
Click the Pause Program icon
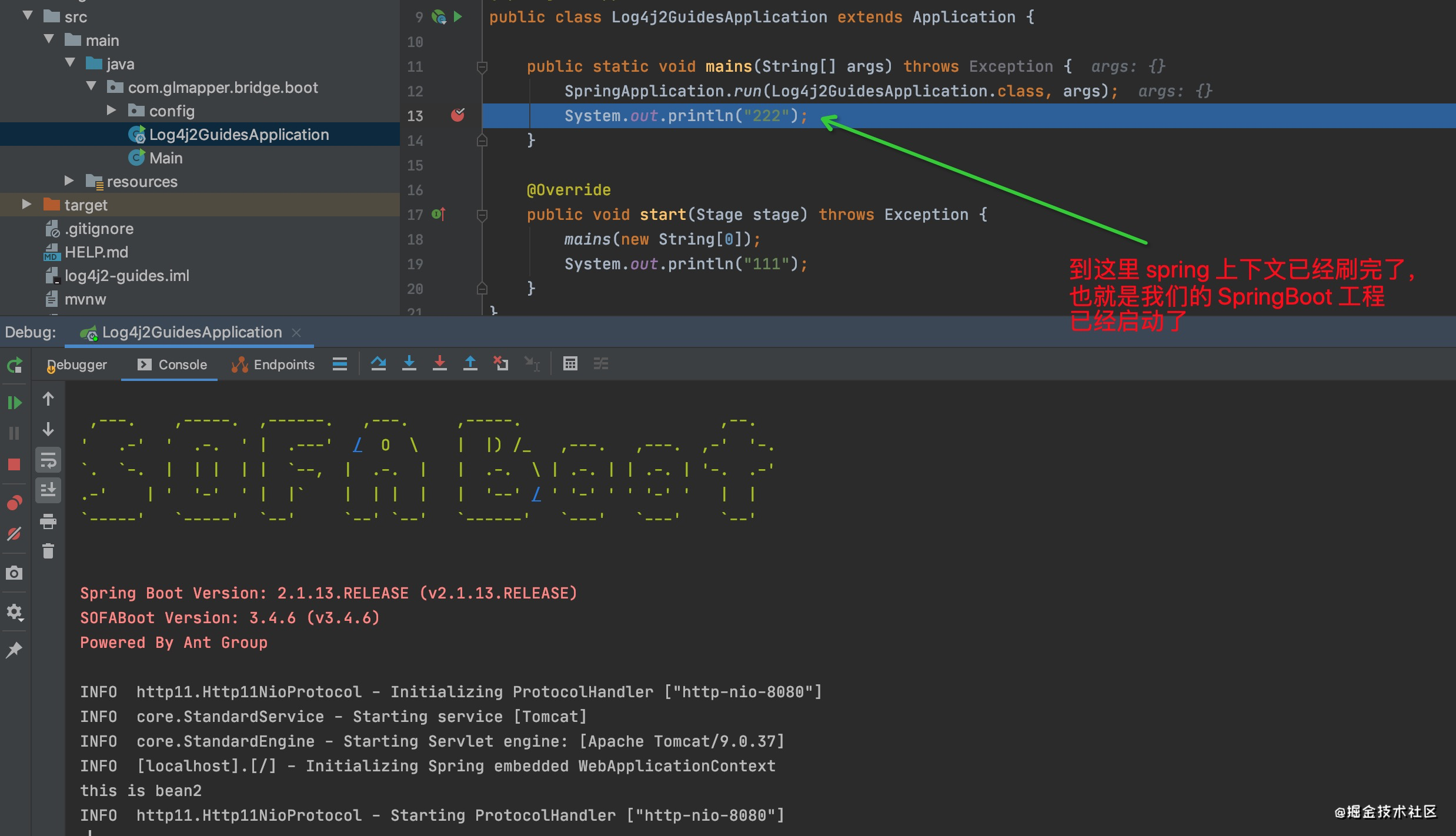pyautogui.click(x=15, y=434)
